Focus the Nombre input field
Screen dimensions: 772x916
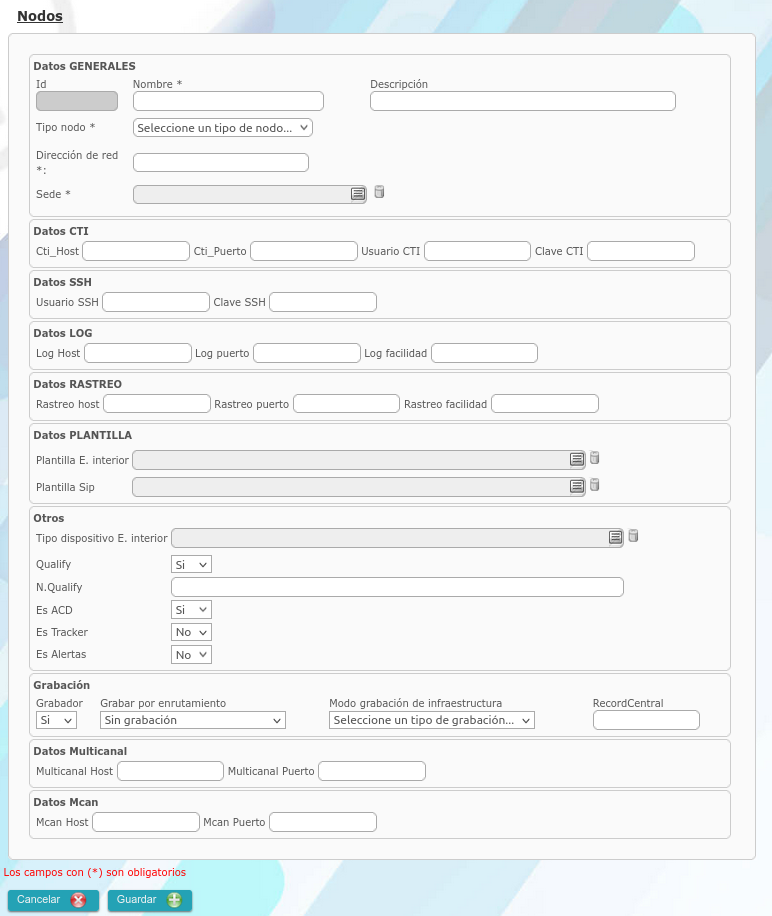(228, 101)
